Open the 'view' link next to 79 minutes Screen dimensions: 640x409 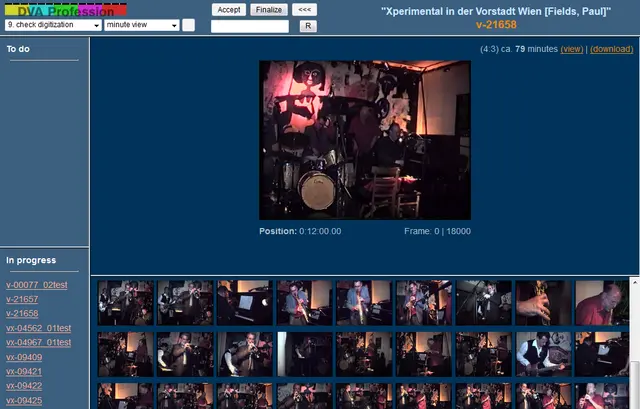[x=571, y=48]
